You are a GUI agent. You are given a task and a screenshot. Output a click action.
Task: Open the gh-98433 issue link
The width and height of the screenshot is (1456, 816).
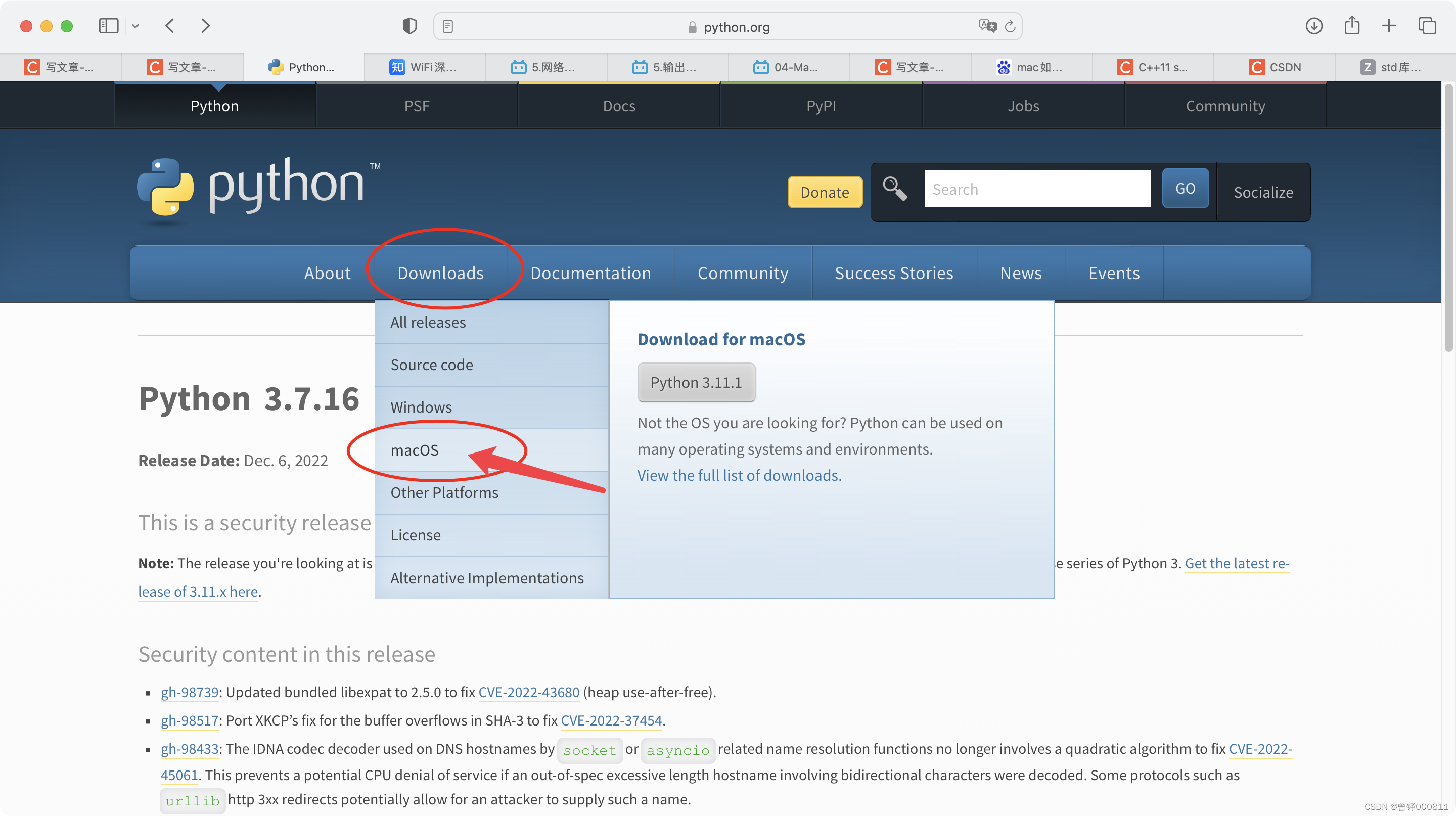pos(190,748)
